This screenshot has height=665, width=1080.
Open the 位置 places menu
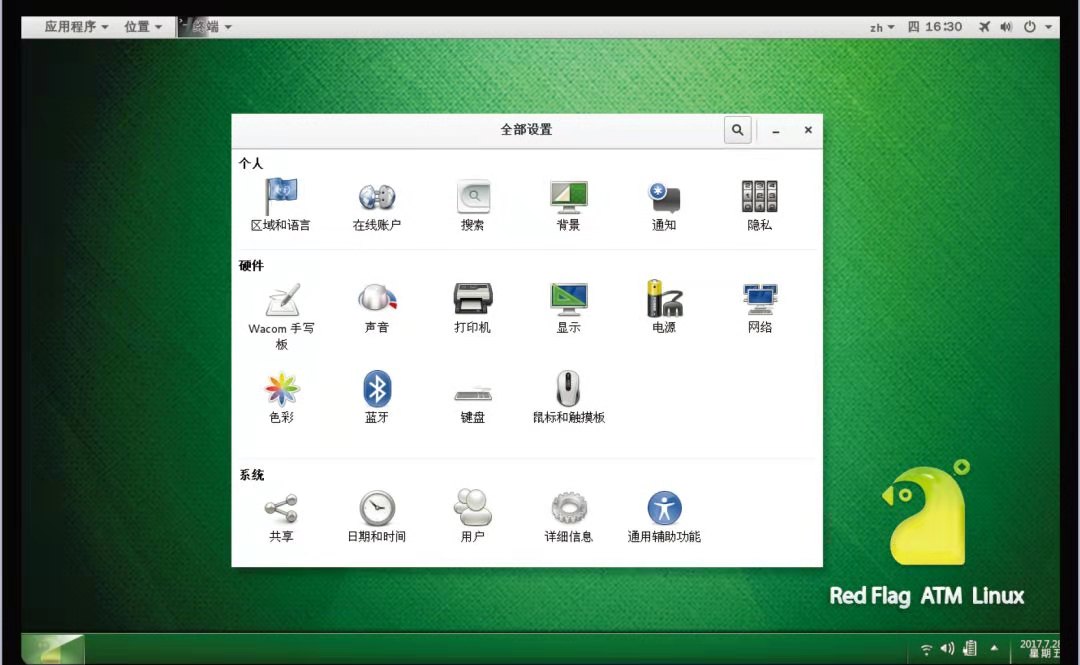(x=143, y=27)
